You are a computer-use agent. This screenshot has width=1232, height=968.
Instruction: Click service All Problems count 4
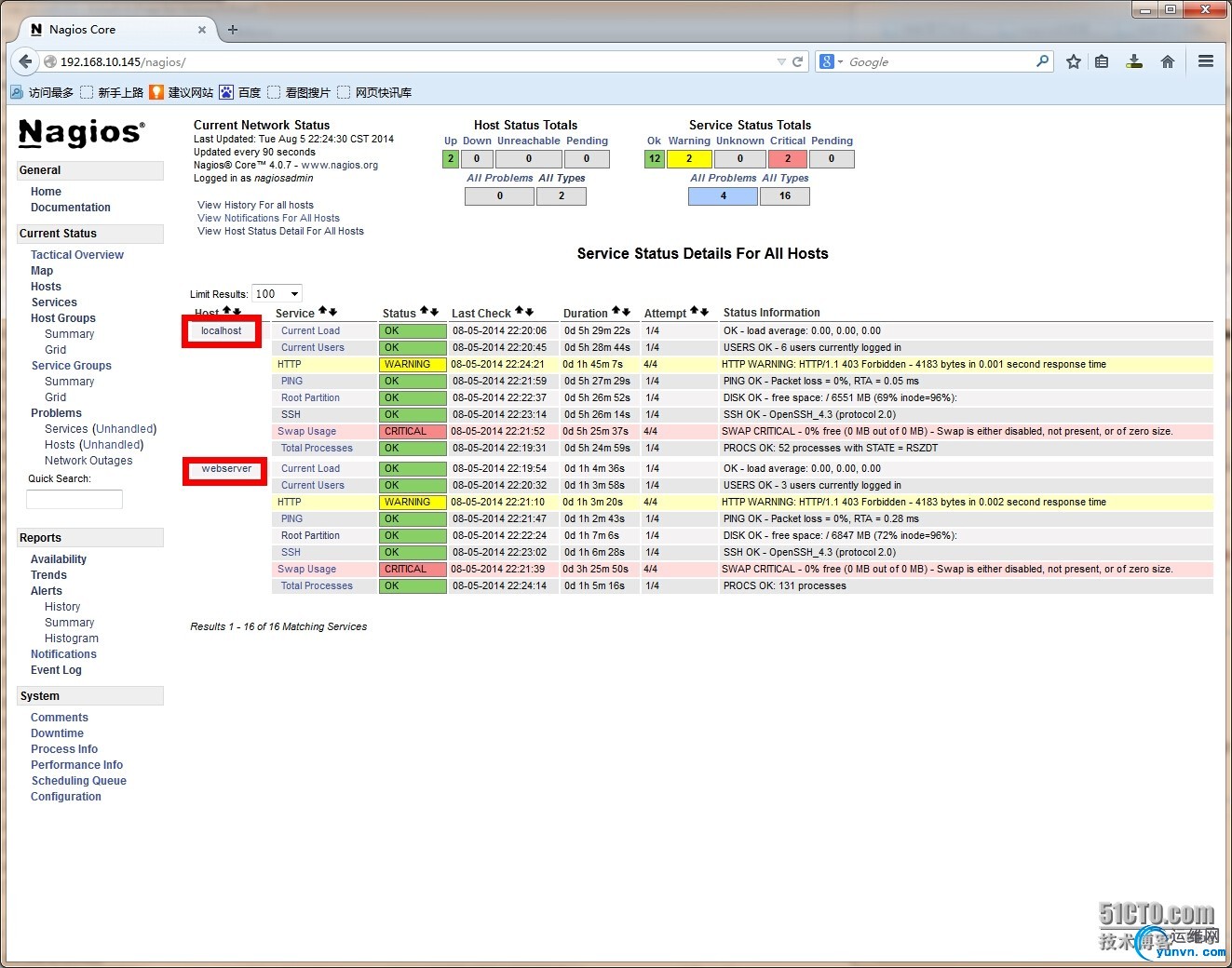(x=724, y=196)
